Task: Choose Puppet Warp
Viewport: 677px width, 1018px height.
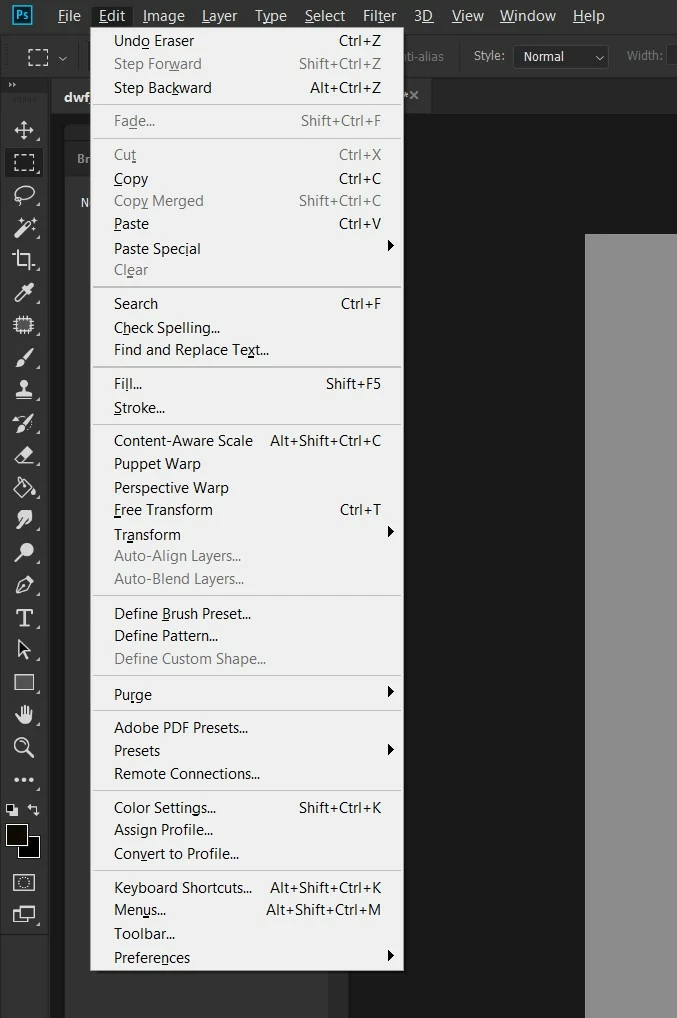Action: pyautogui.click(x=247, y=464)
